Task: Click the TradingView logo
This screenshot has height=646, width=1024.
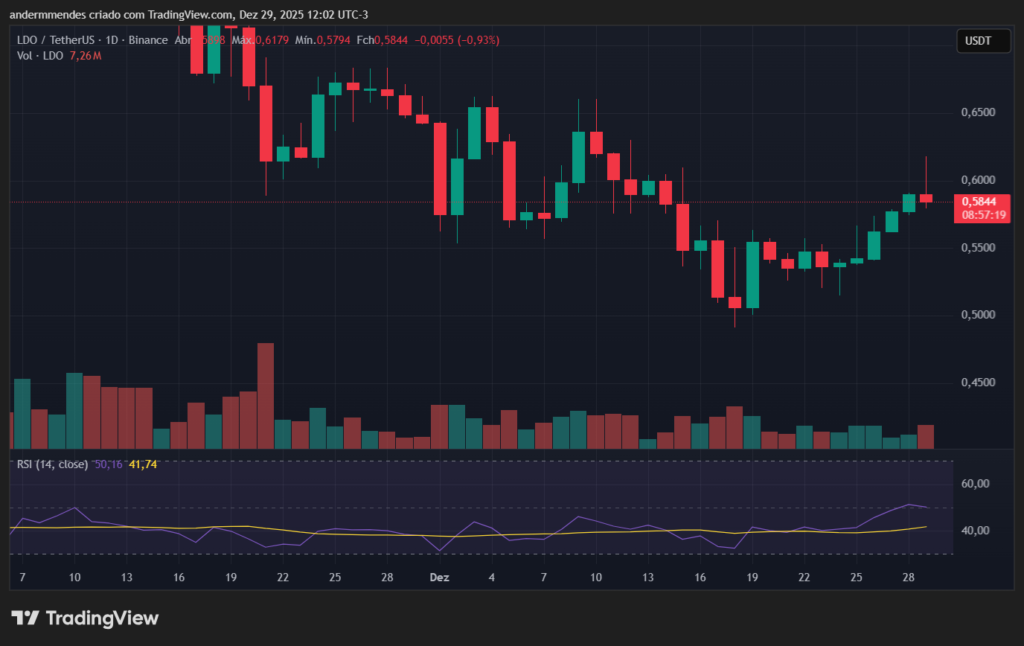Action: (x=85, y=618)
